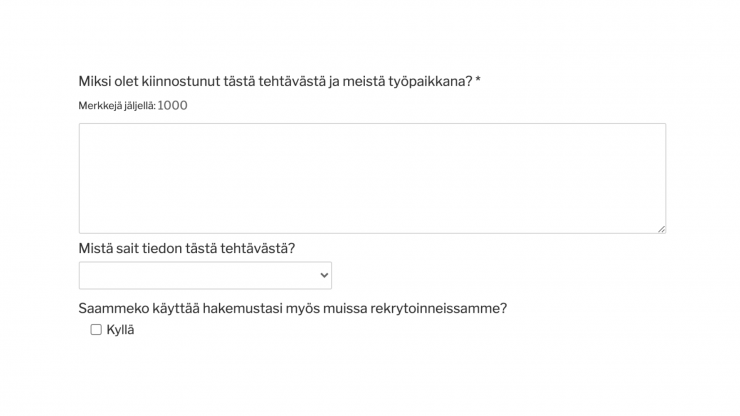The height and width of the screenshot is (416, 740).
Task: Tick the Kyllä checkbox
Action: [96, 330]
